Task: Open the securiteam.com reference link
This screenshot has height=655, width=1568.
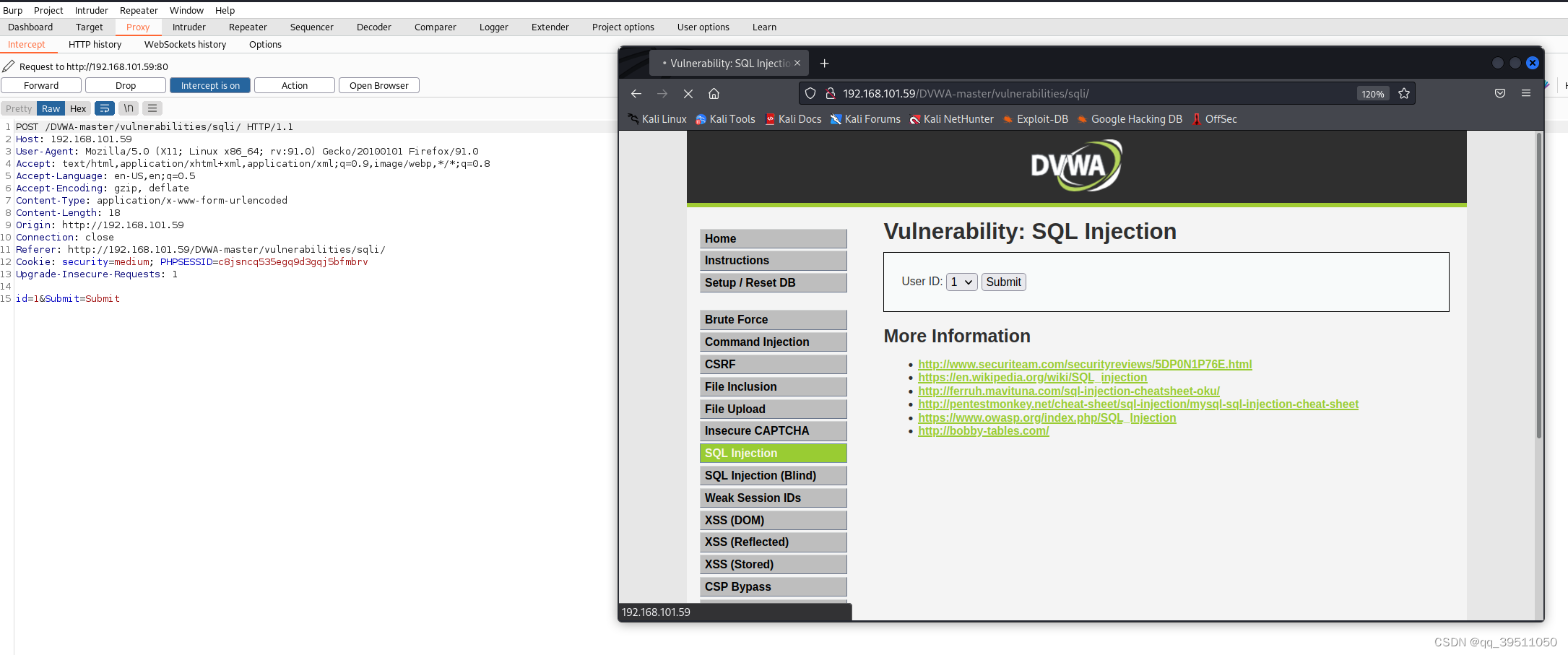Action: coord(1085,365)
